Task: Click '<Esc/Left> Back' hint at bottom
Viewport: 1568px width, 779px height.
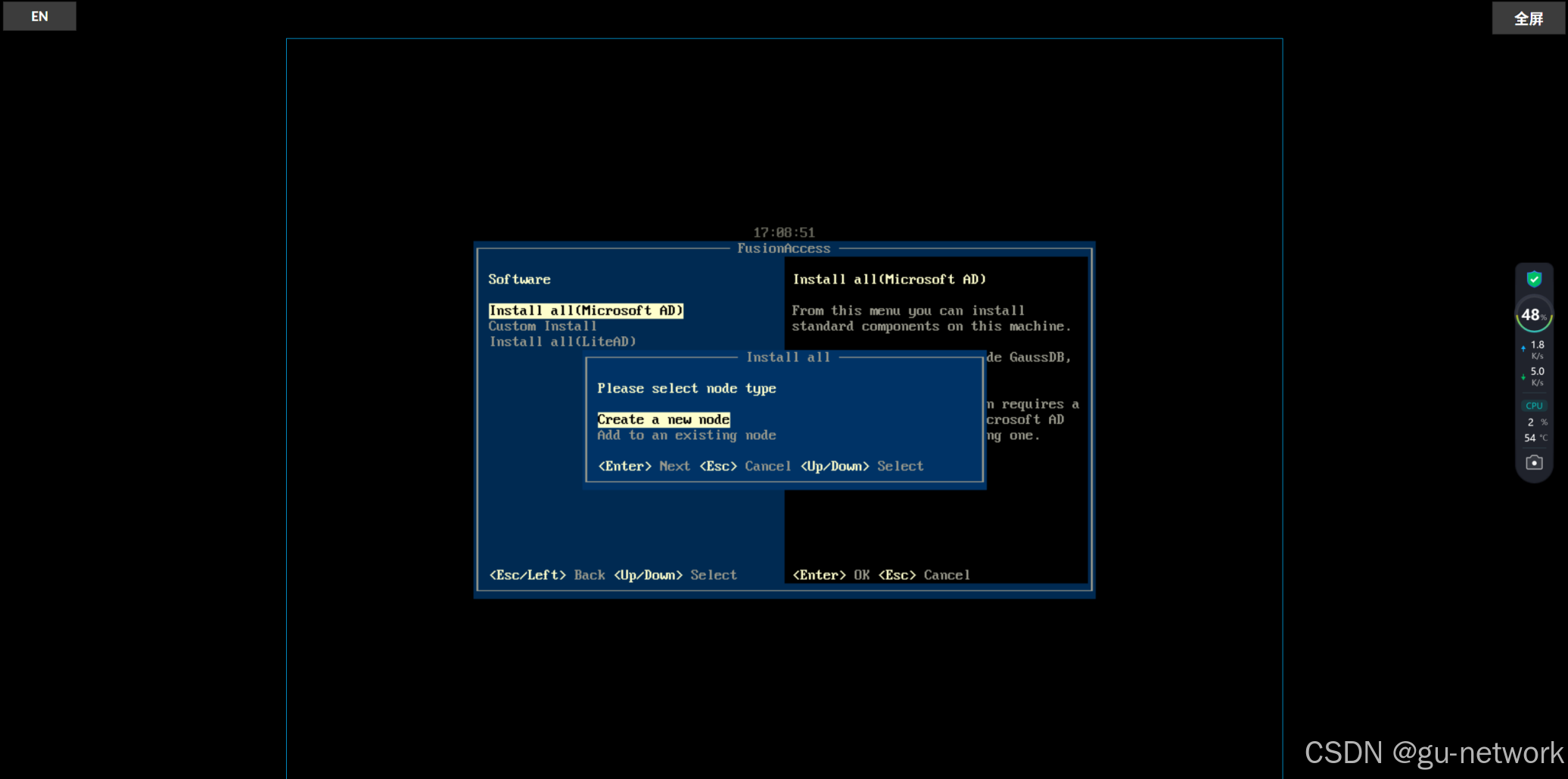Action: (x=547, y=575)
